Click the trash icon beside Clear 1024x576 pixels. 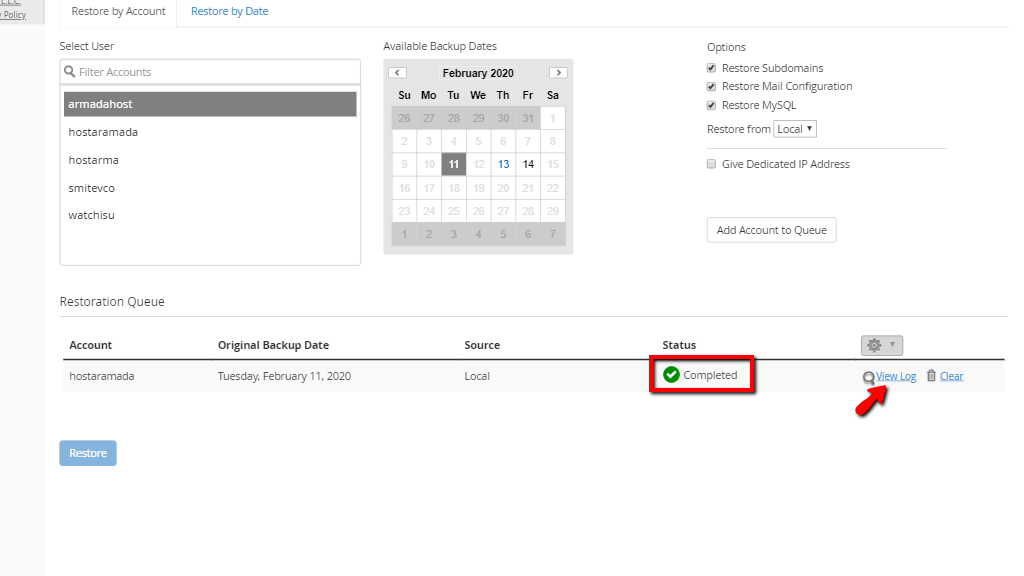point(931,376)
